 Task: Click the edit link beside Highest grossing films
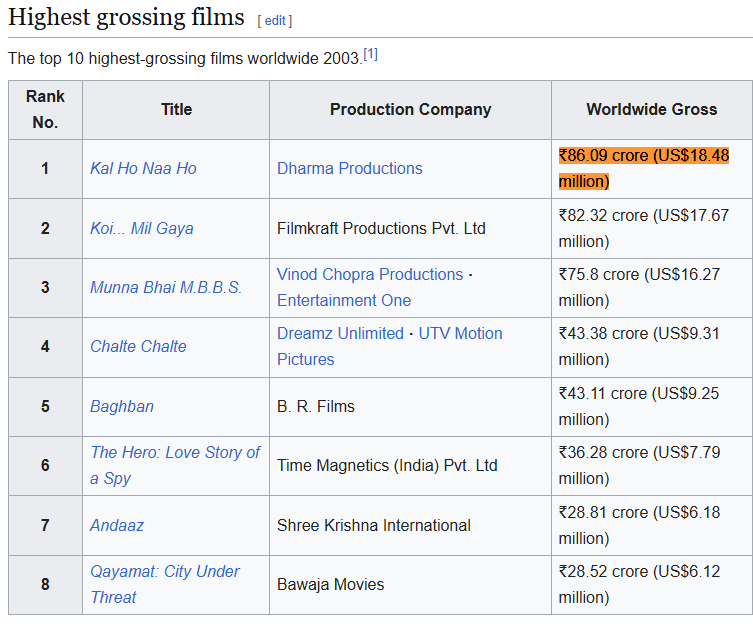(275, 21)
